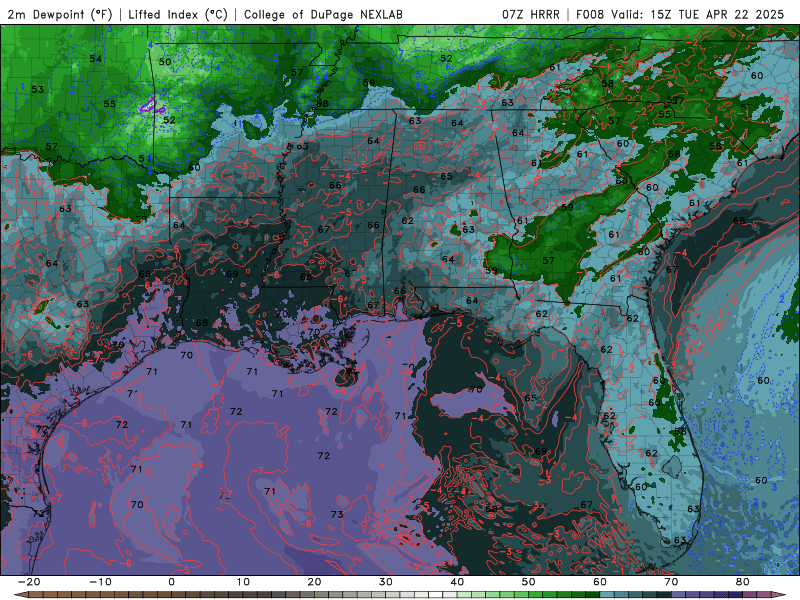Click the 53 dewpoint value on the map
Screen dimensions: 800x600
(37, 89)
